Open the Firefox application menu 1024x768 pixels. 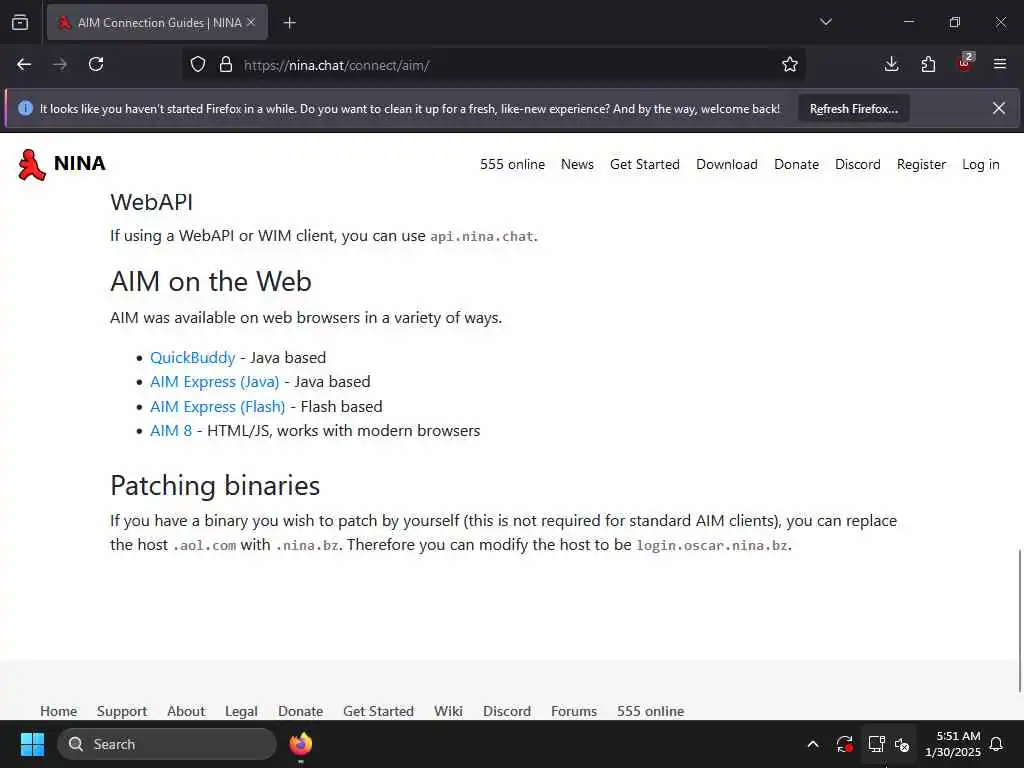coord(1000,64)
